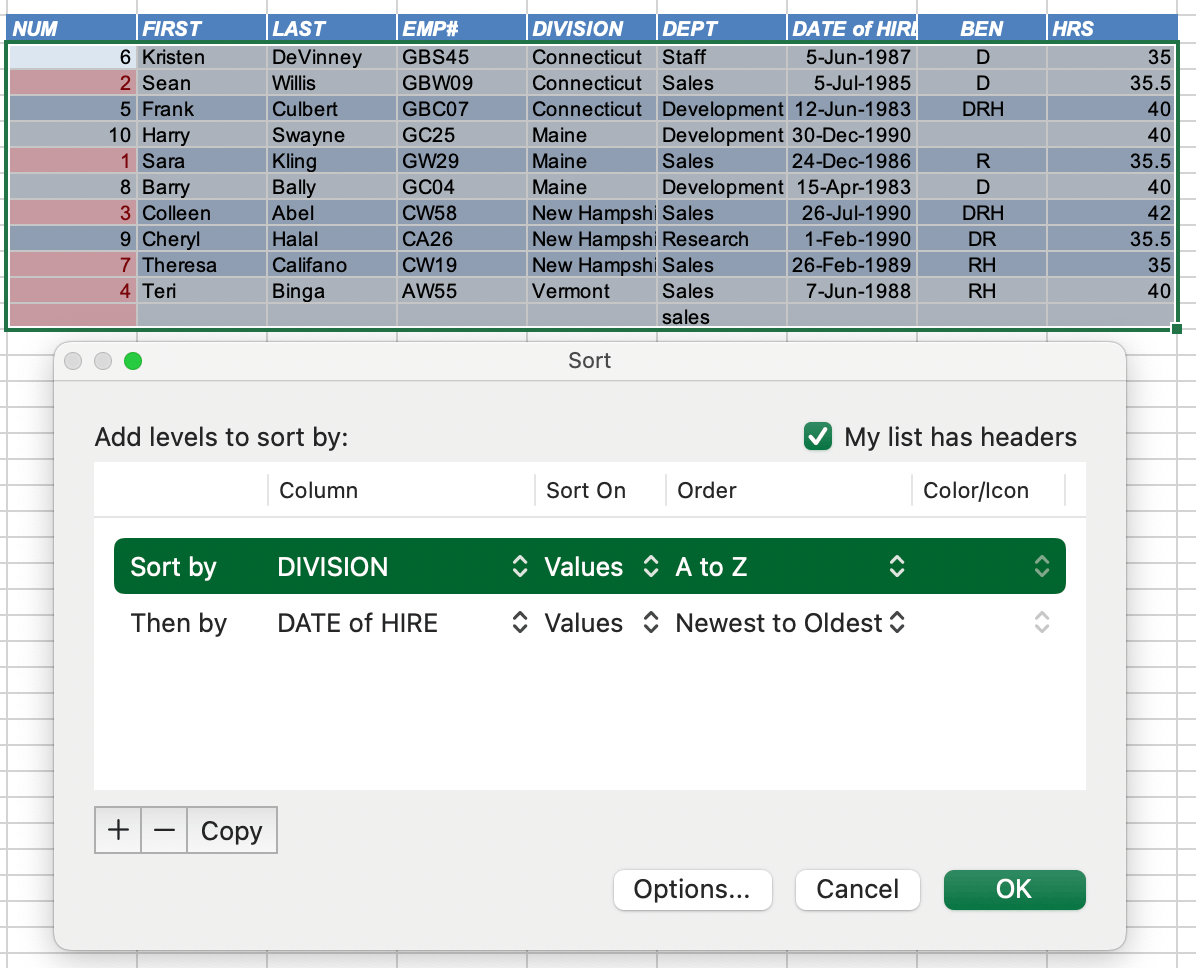The width and height of the screenshot is (1196, 968).
Task: Confirm sort with OK button
Action: pyautogui.click(x=1014, y=889)
